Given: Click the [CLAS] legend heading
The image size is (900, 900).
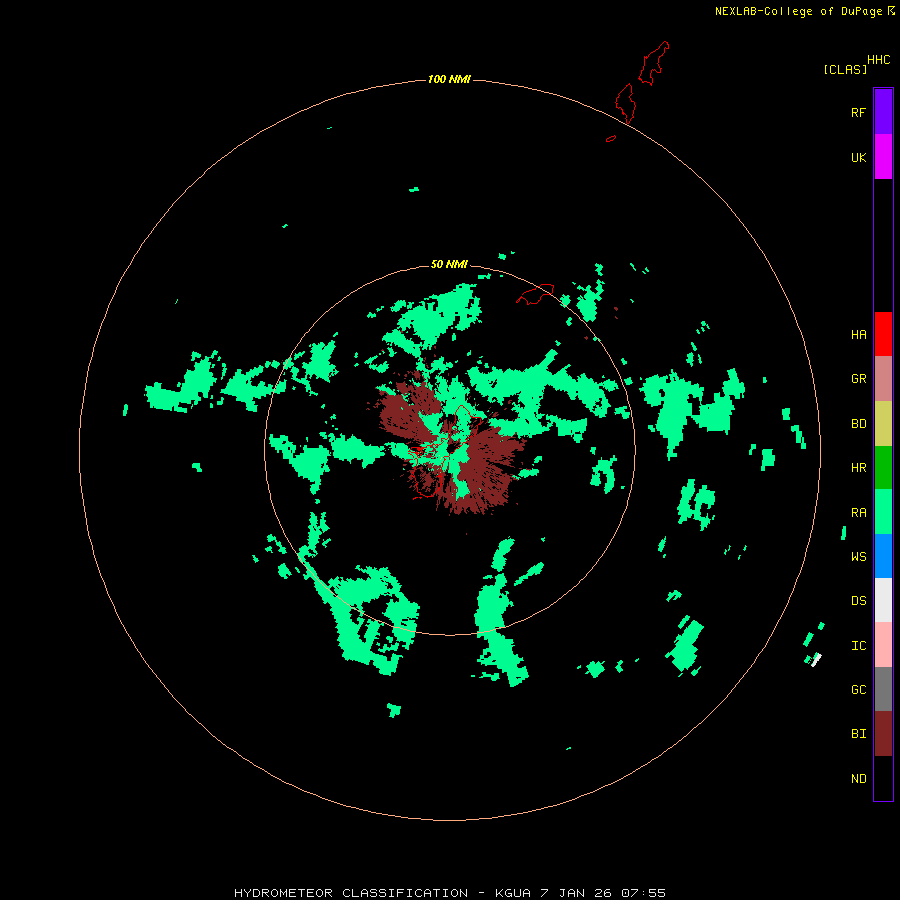Looking at the screenshot, I should (845, 69).
